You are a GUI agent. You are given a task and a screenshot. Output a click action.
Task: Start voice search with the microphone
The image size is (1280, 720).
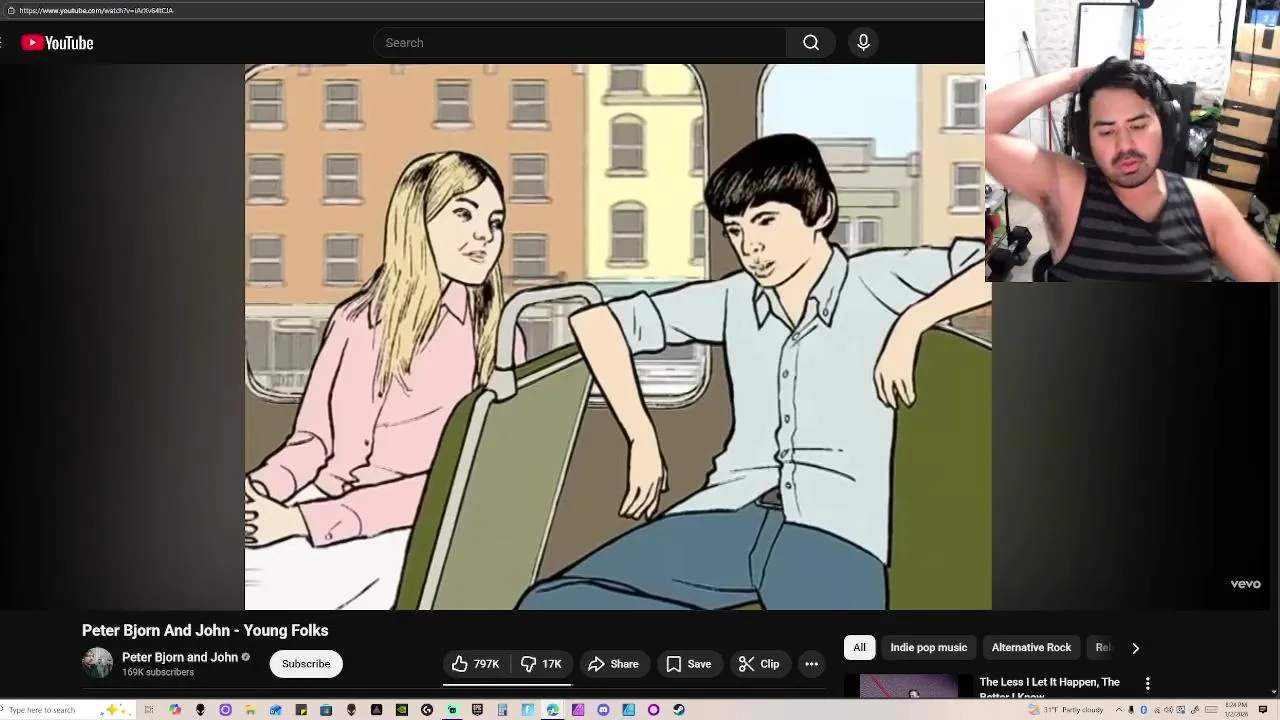click(x=863, y=43)
